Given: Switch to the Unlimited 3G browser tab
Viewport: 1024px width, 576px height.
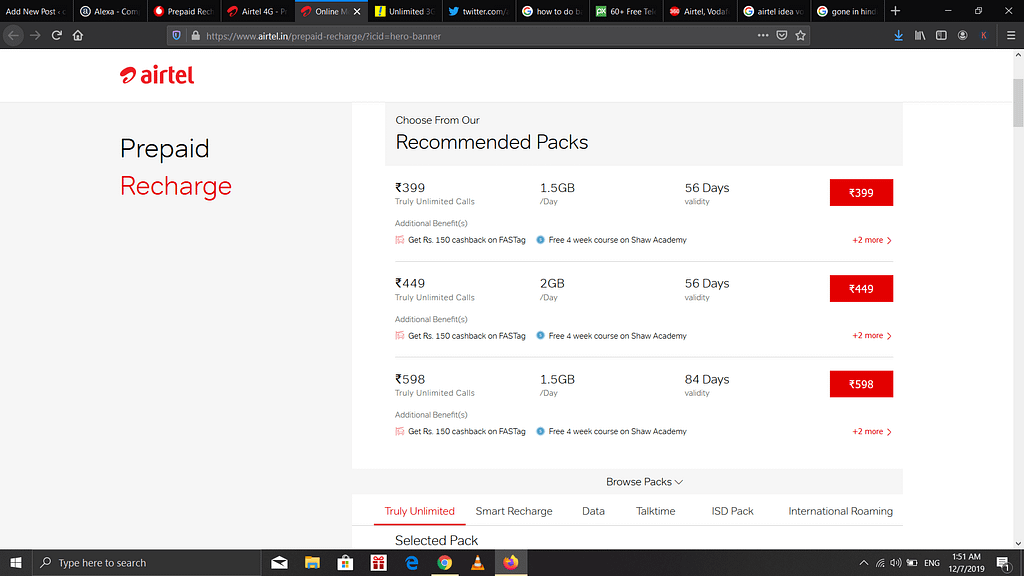Looking at the screenshot, I should (405, 11).
